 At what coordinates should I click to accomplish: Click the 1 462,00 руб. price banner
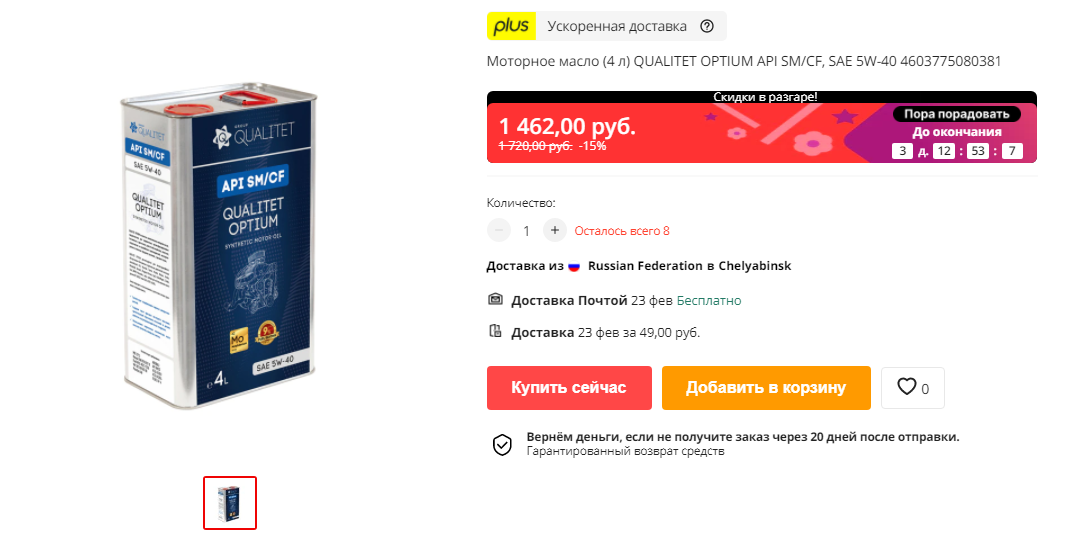click(x=568, y=126)
